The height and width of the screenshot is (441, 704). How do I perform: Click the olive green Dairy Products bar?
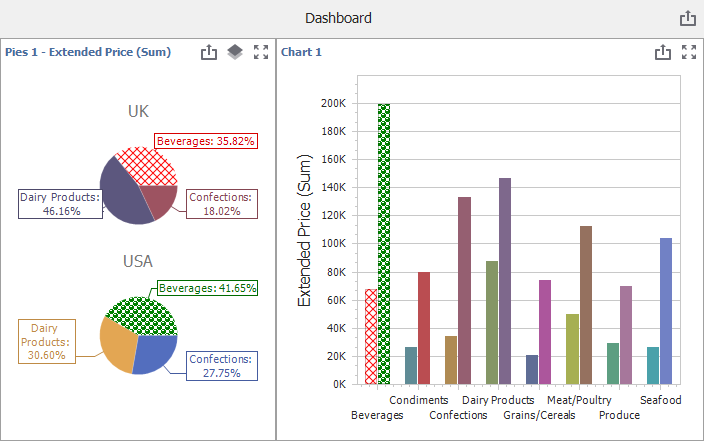[x=492, y=322]
